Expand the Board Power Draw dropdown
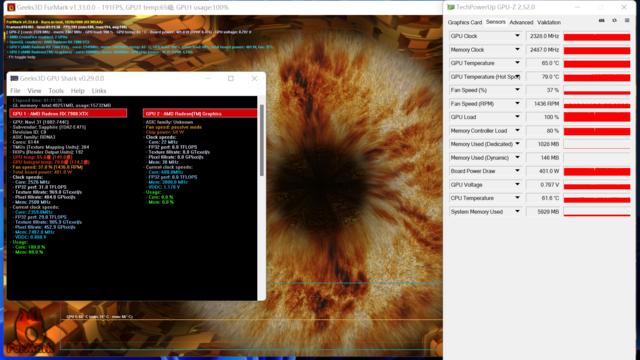This screenshot has height=360, width=640. [517, 171]
